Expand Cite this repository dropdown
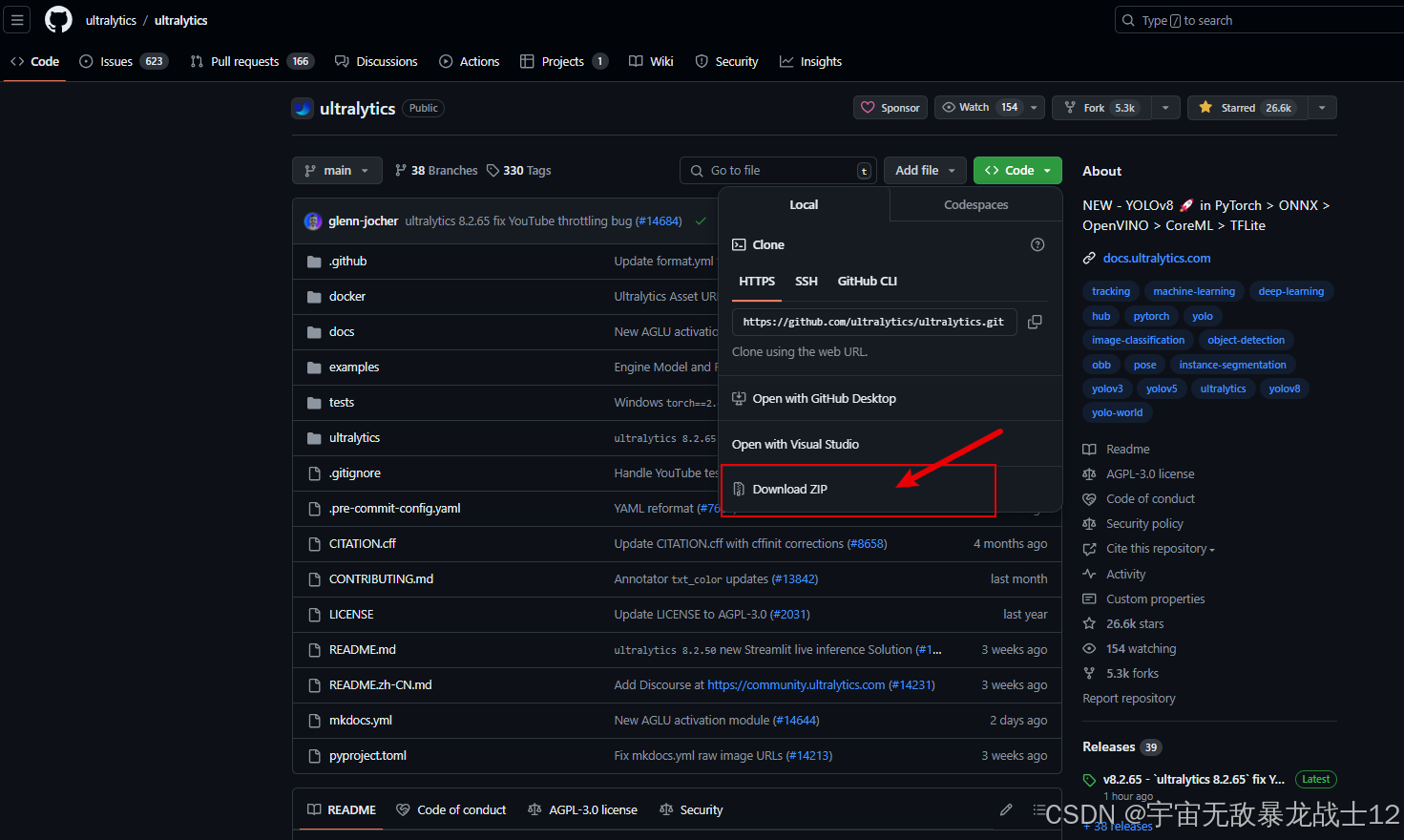 click(x=1161, y=549)
